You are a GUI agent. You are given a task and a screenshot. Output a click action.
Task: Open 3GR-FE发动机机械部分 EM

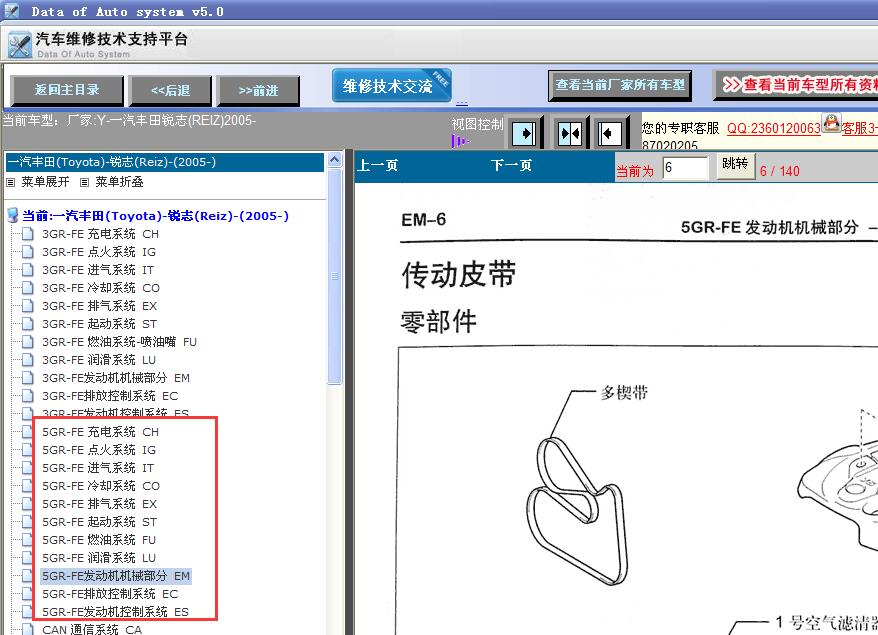click(116, 378)
